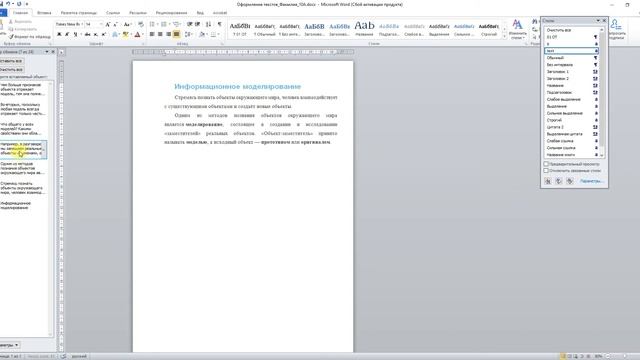Click Paste All button in clipboard pane

pos(11,61)
